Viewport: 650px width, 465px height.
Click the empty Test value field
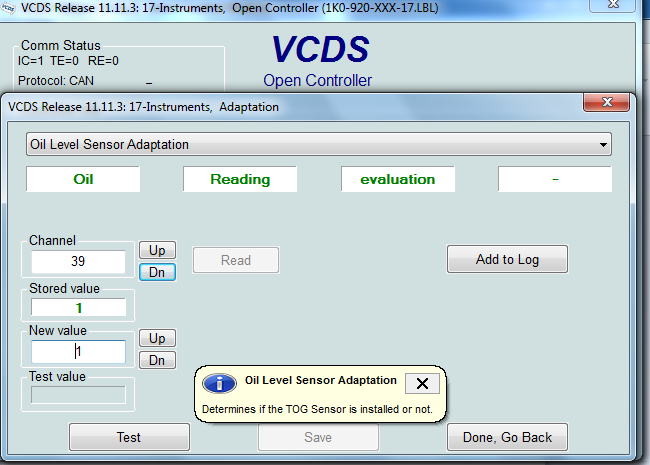pyautogui.click(x=78, y=395)
